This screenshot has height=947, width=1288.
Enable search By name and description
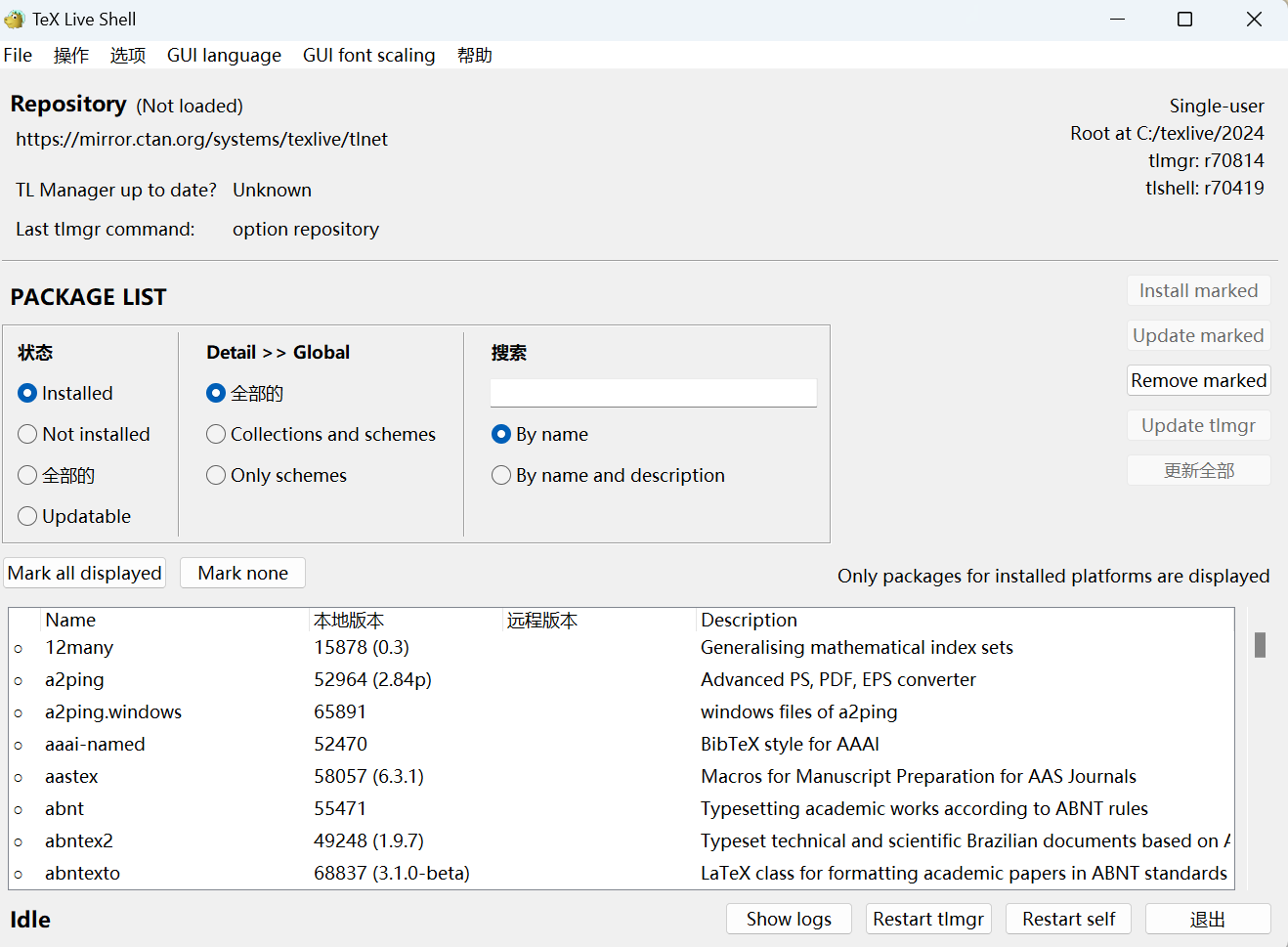(501, 475)
